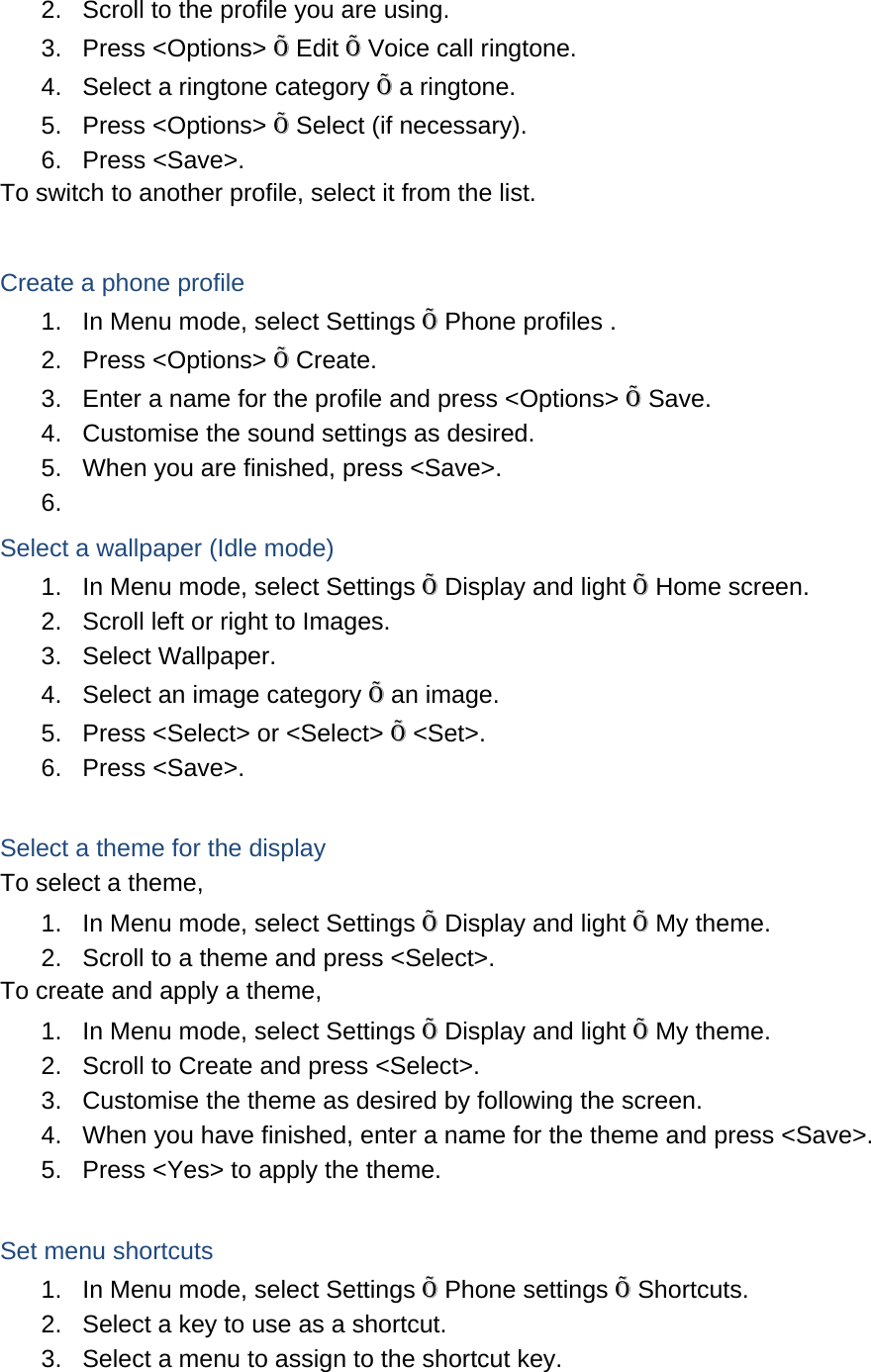Click the "Customise the sound settings as desired" step
The height and width of the screenshot is (1372, 871).
[x=308, y=434]
